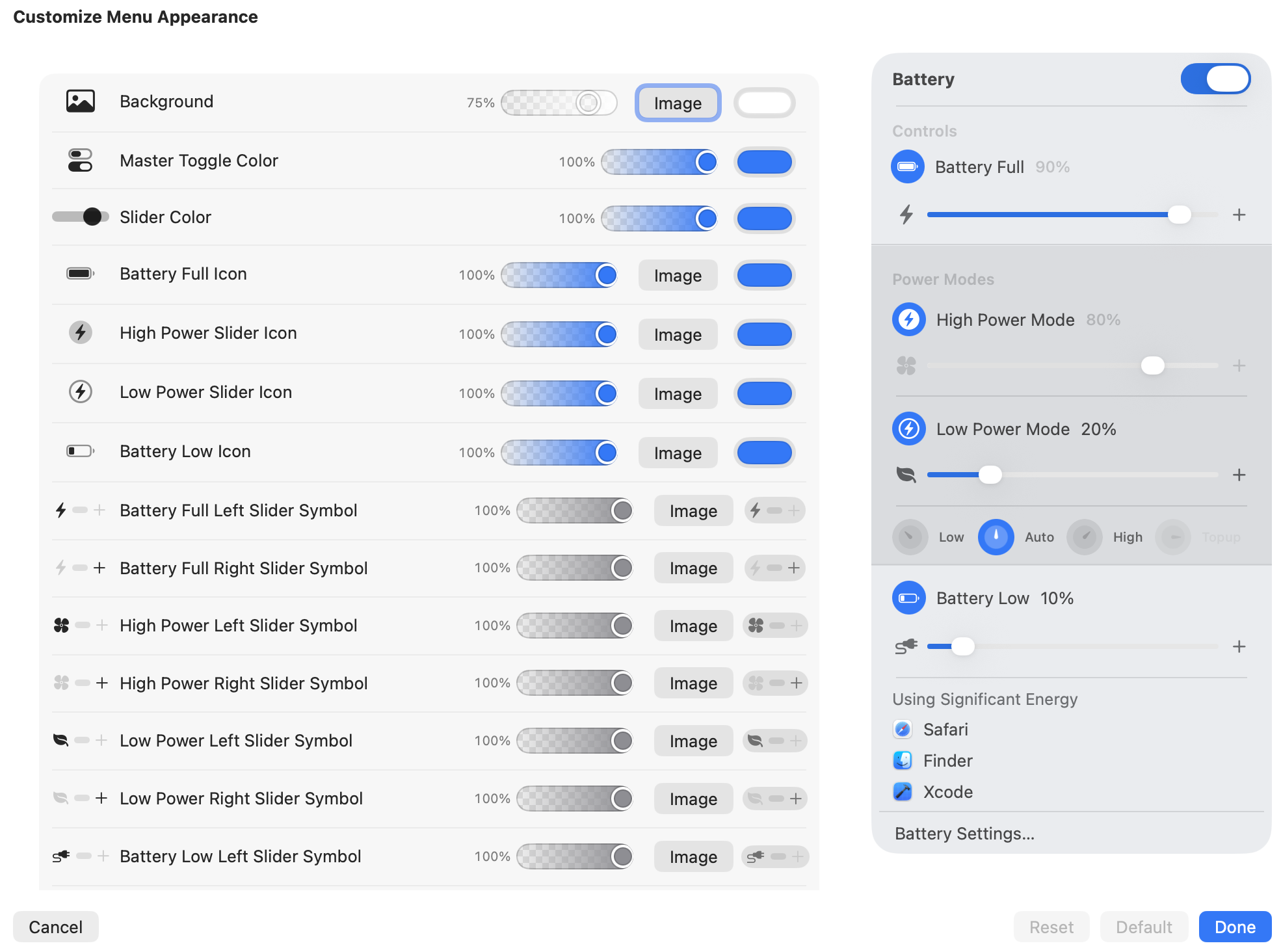The image size is (1281, 952).
Task: Click the Image button for Background
Action: (678, 103)
